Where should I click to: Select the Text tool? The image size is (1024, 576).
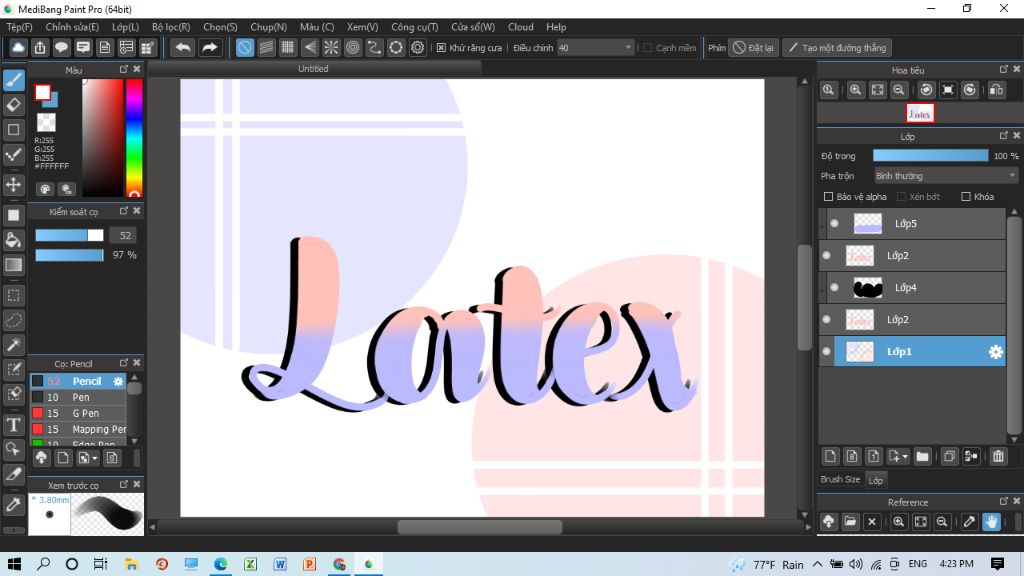[x=14, y=425]
